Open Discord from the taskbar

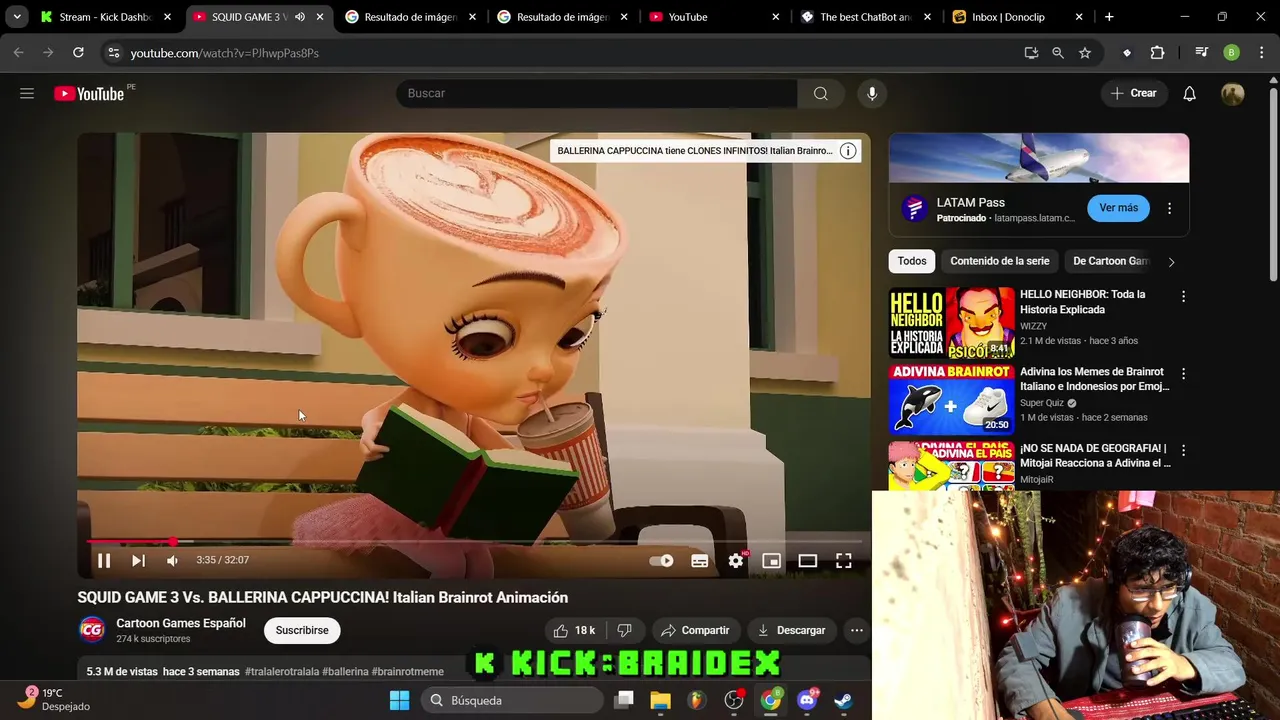[x=807, y=700]
